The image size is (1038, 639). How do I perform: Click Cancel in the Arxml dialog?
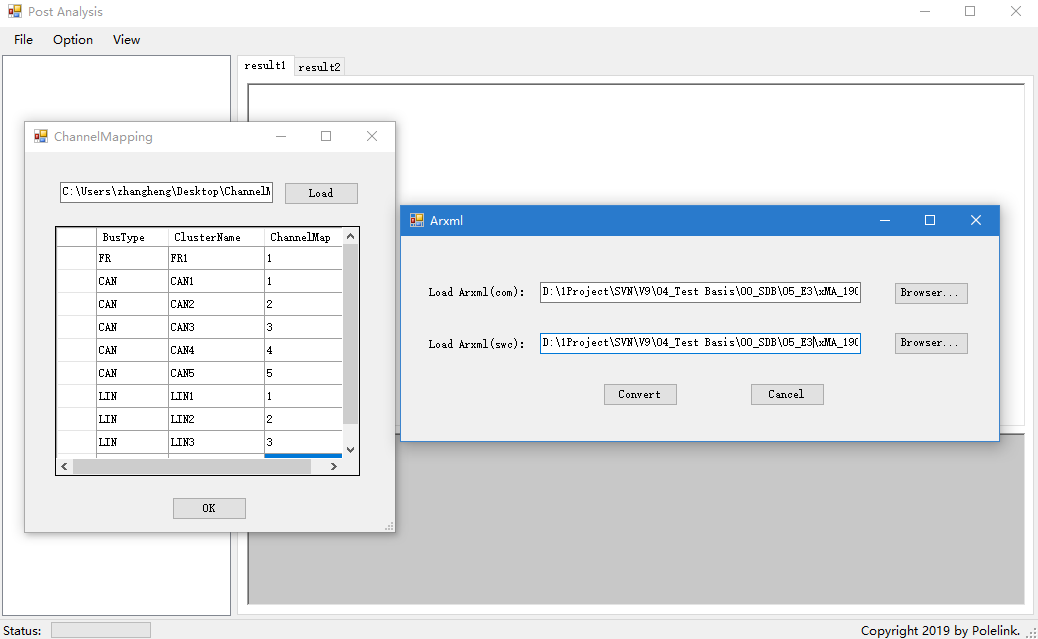[x=787, y=395]
